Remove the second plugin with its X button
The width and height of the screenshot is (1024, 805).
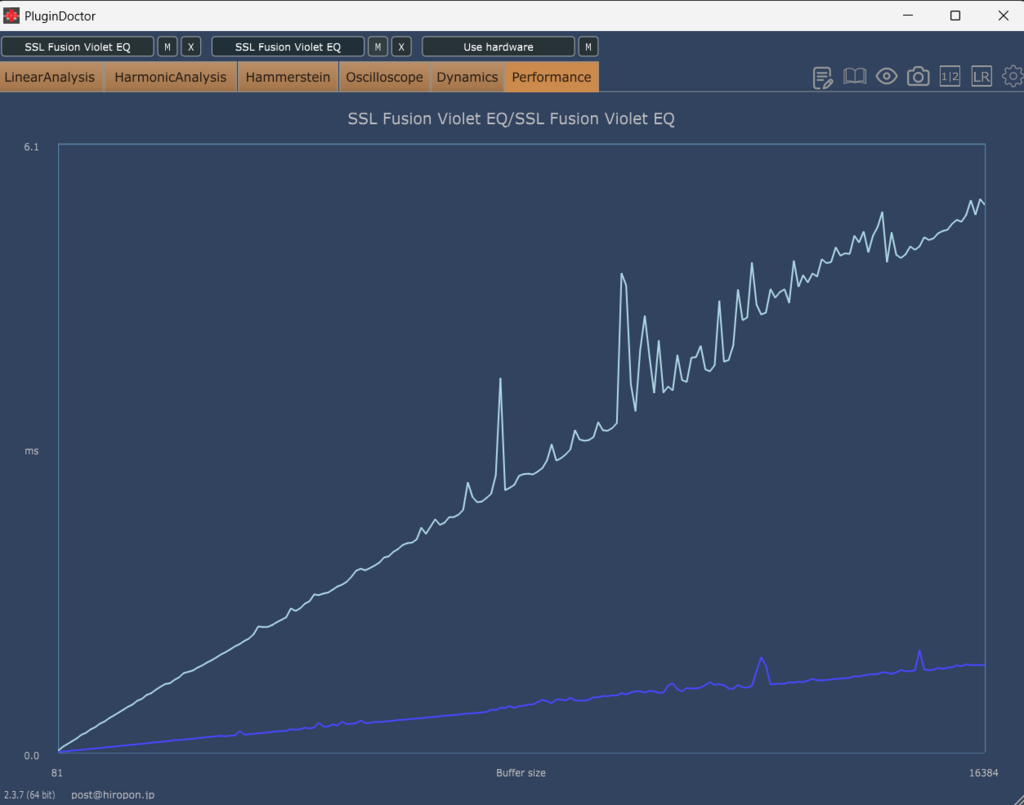[401, 47]
